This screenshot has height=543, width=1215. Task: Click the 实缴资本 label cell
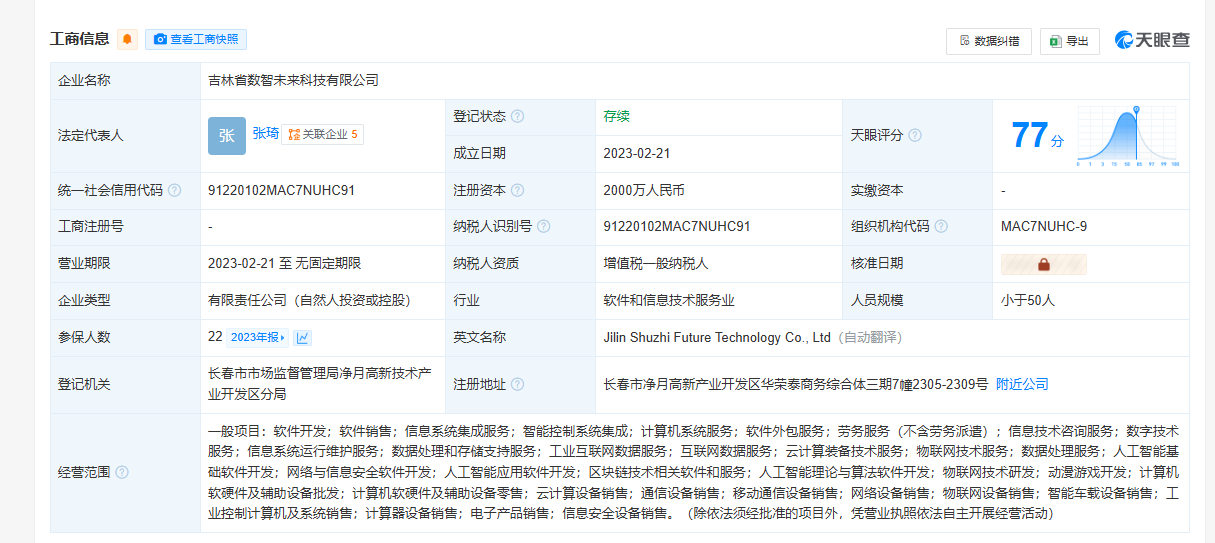pyautogui.click(x=917, y=190)
